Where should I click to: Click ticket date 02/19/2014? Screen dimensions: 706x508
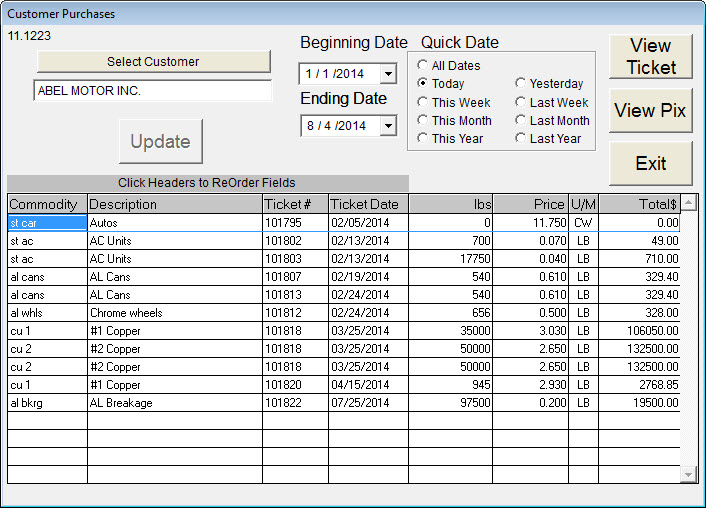tap(369, 277)
